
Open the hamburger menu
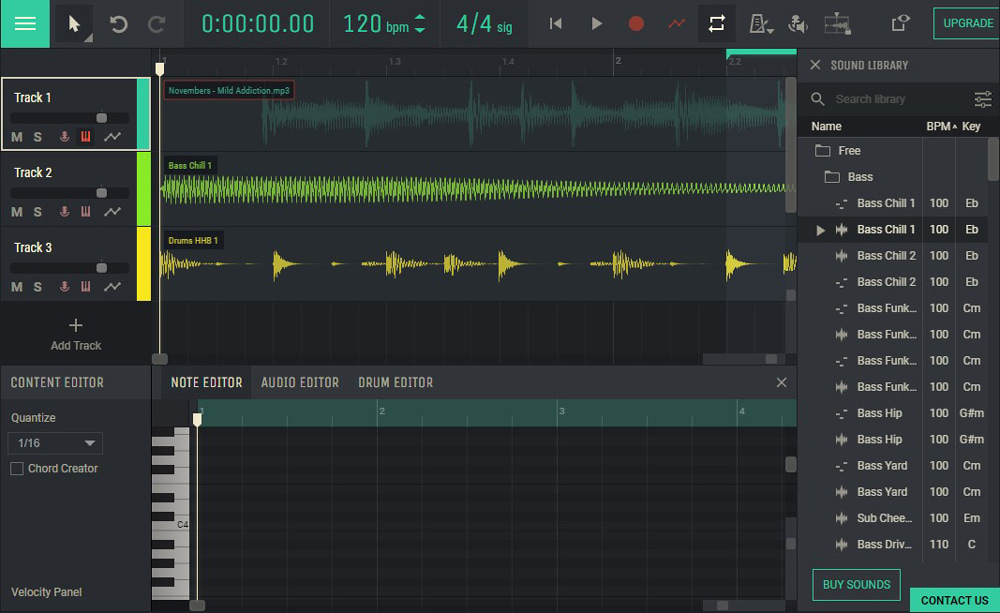(24, 23)
